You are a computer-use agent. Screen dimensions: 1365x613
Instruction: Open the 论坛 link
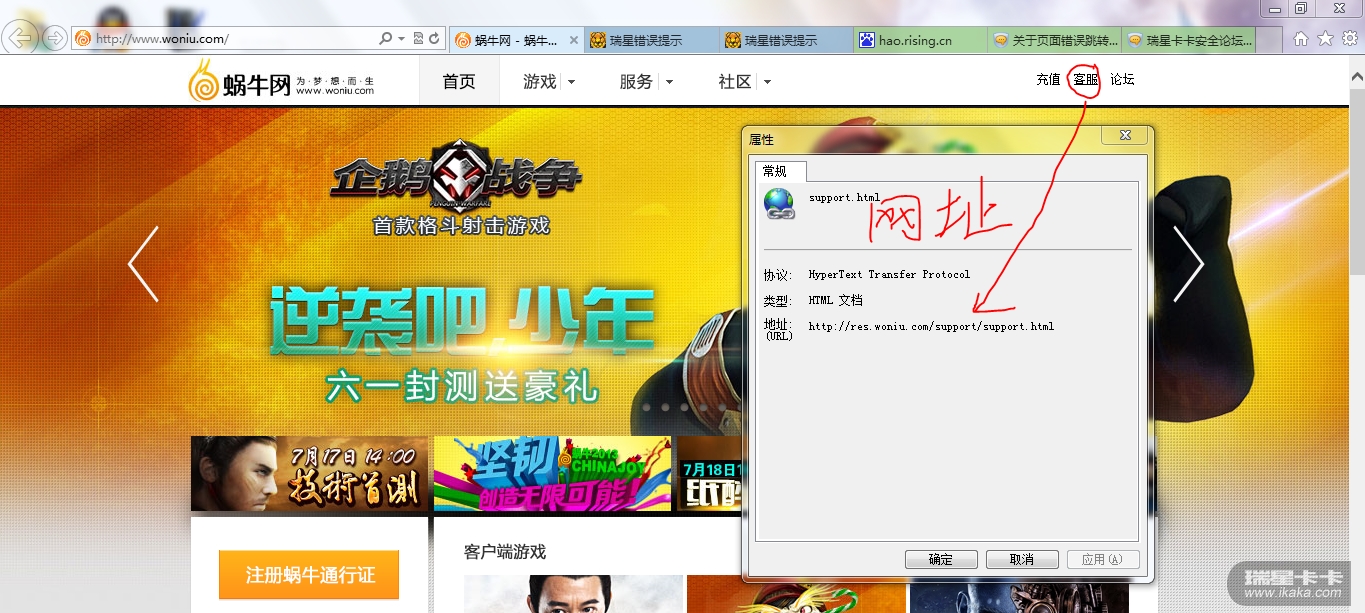click(1122, 80)
